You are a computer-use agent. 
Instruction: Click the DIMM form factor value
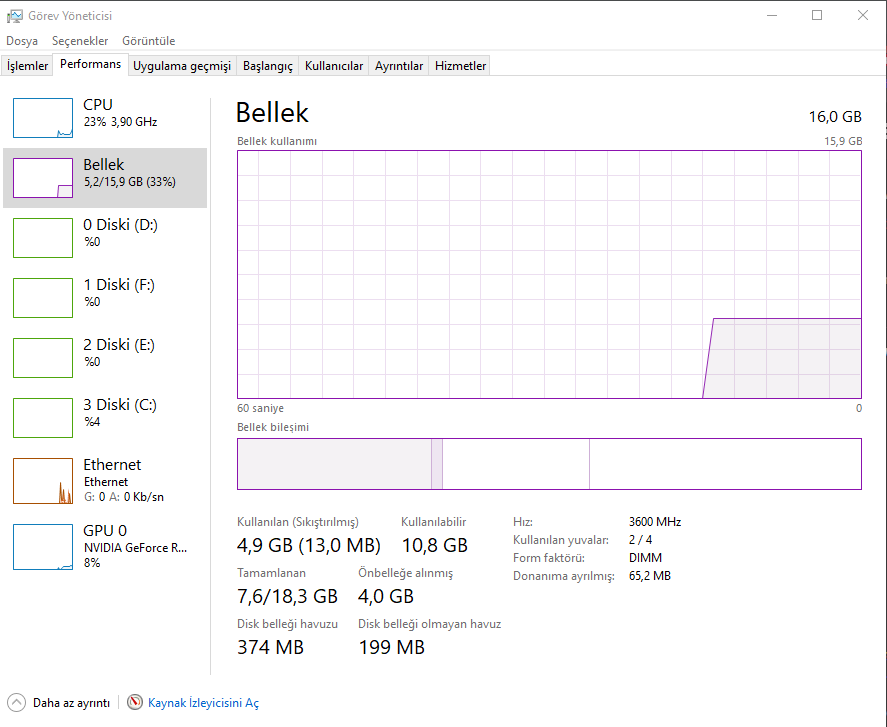pos(645,558)
